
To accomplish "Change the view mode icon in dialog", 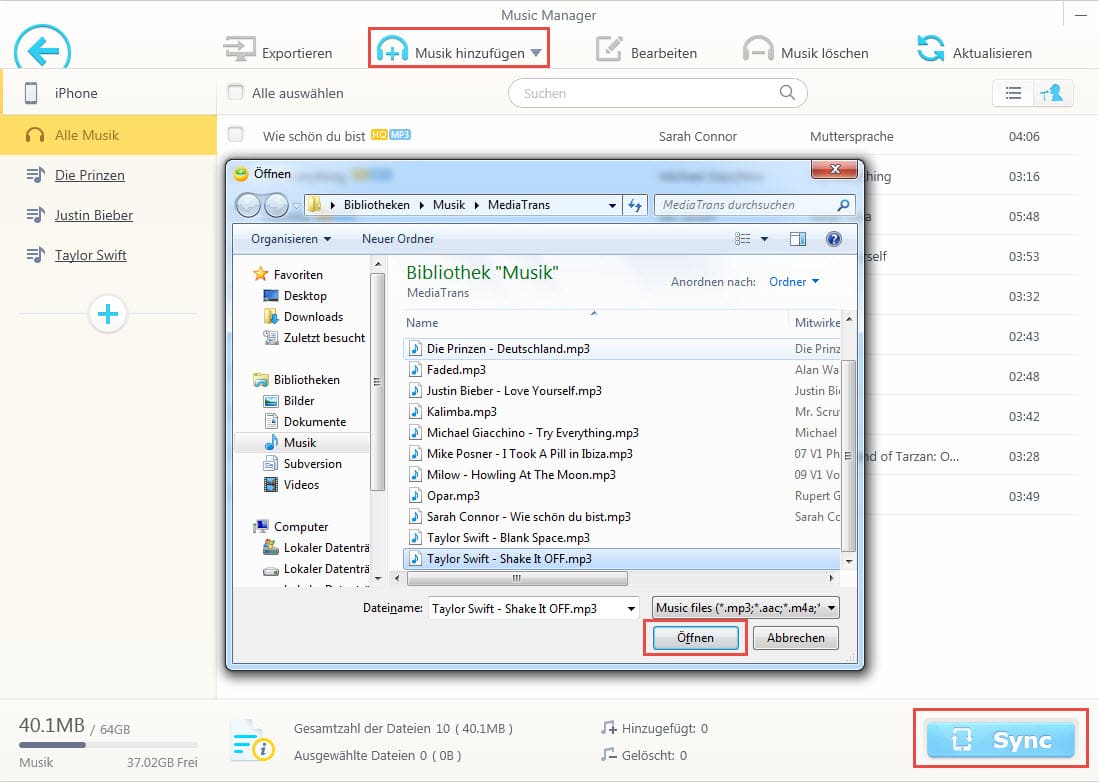I will coord(742,239).
